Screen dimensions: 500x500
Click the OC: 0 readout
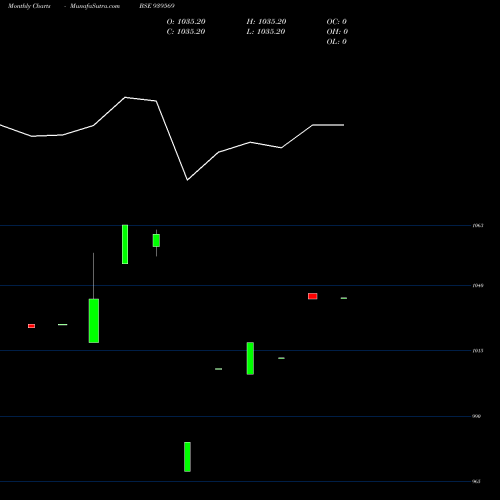coord(337,21)
